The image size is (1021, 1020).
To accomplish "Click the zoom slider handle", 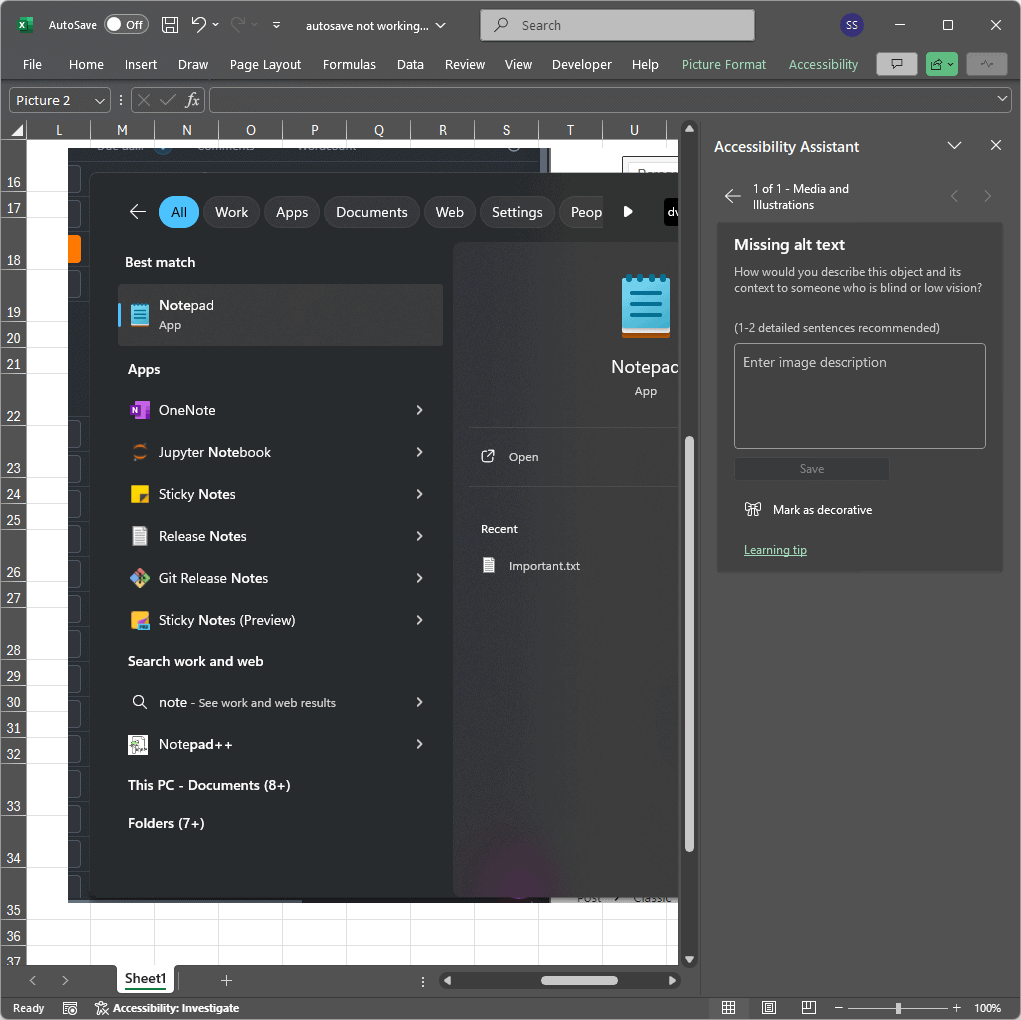I will point(898,1008).
